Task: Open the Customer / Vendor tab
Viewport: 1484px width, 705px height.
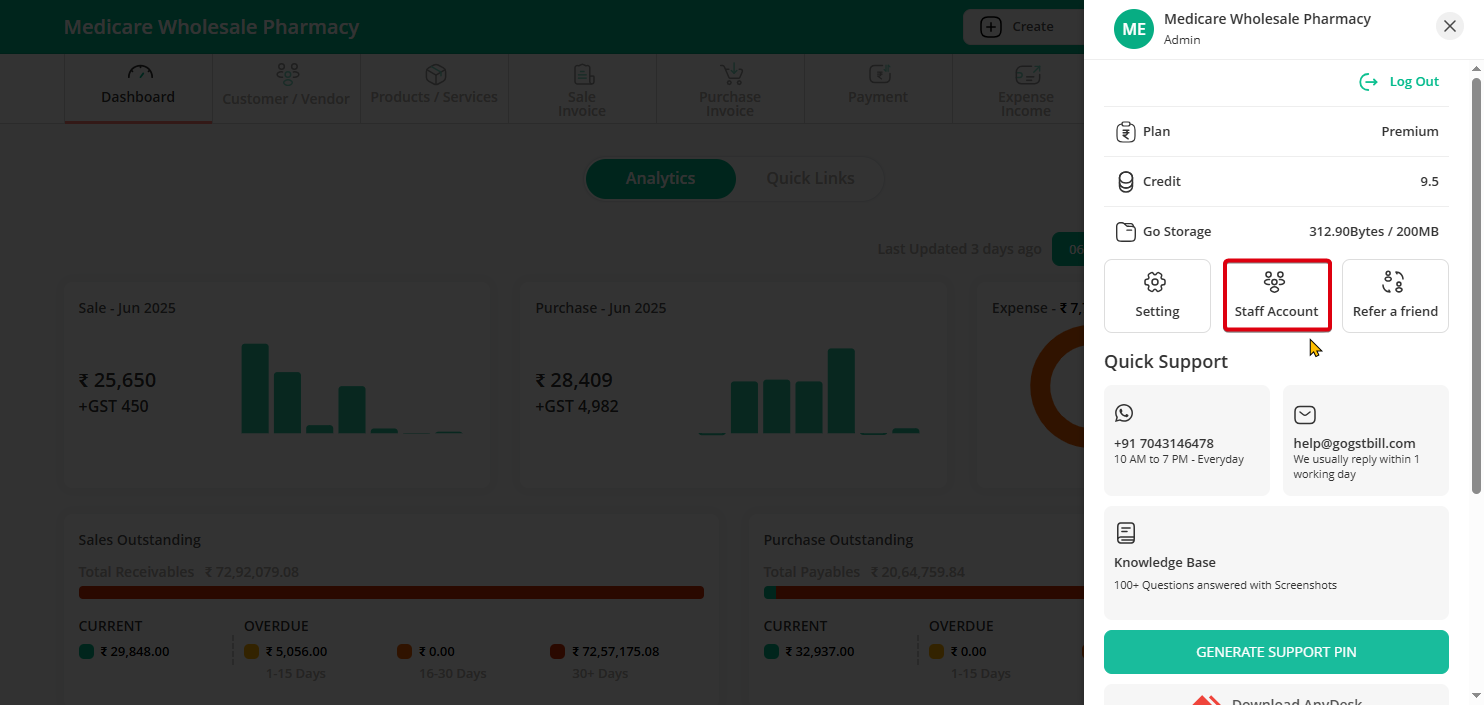Action: coord(286,89)
